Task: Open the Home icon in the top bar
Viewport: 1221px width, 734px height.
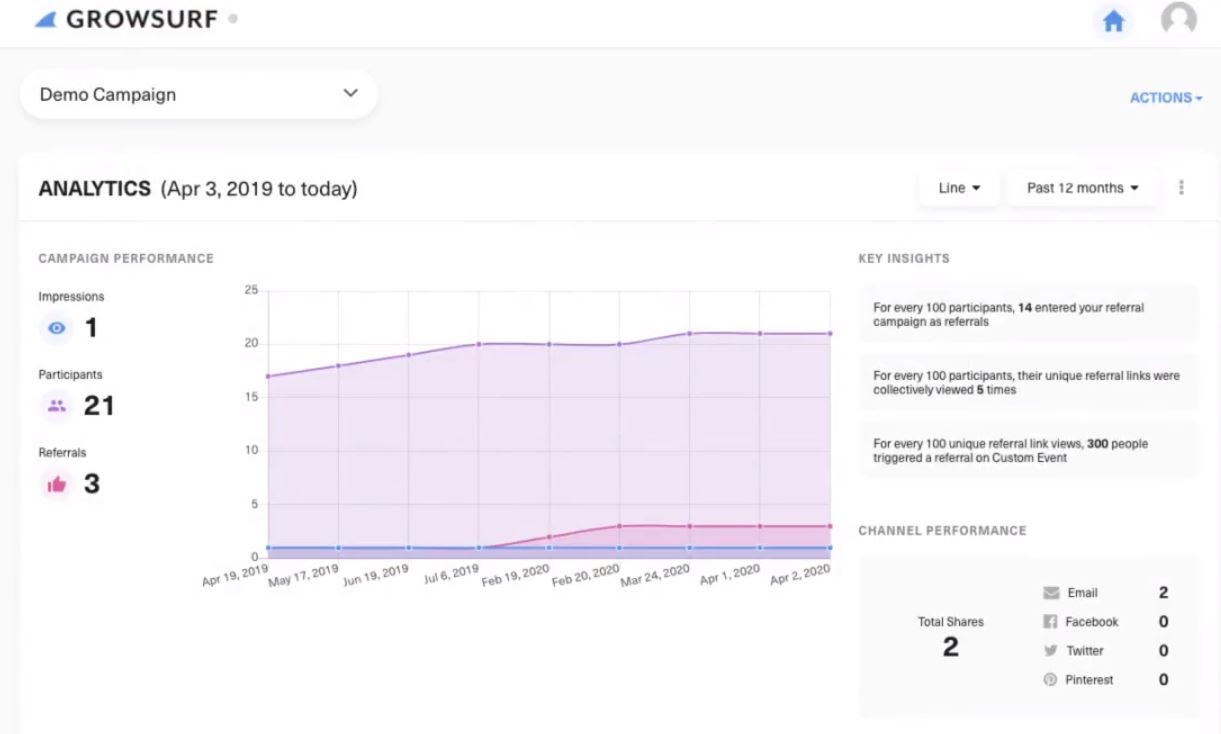Action: [x=1114, y=20]
